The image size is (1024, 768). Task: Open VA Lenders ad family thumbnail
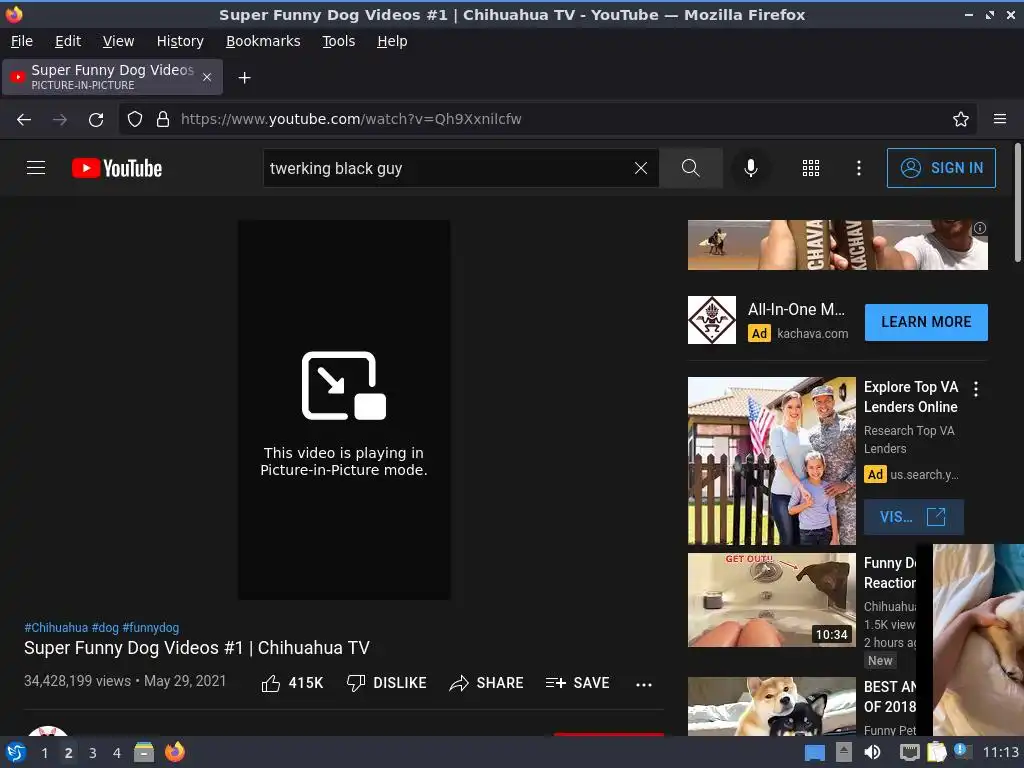point(771,460)
